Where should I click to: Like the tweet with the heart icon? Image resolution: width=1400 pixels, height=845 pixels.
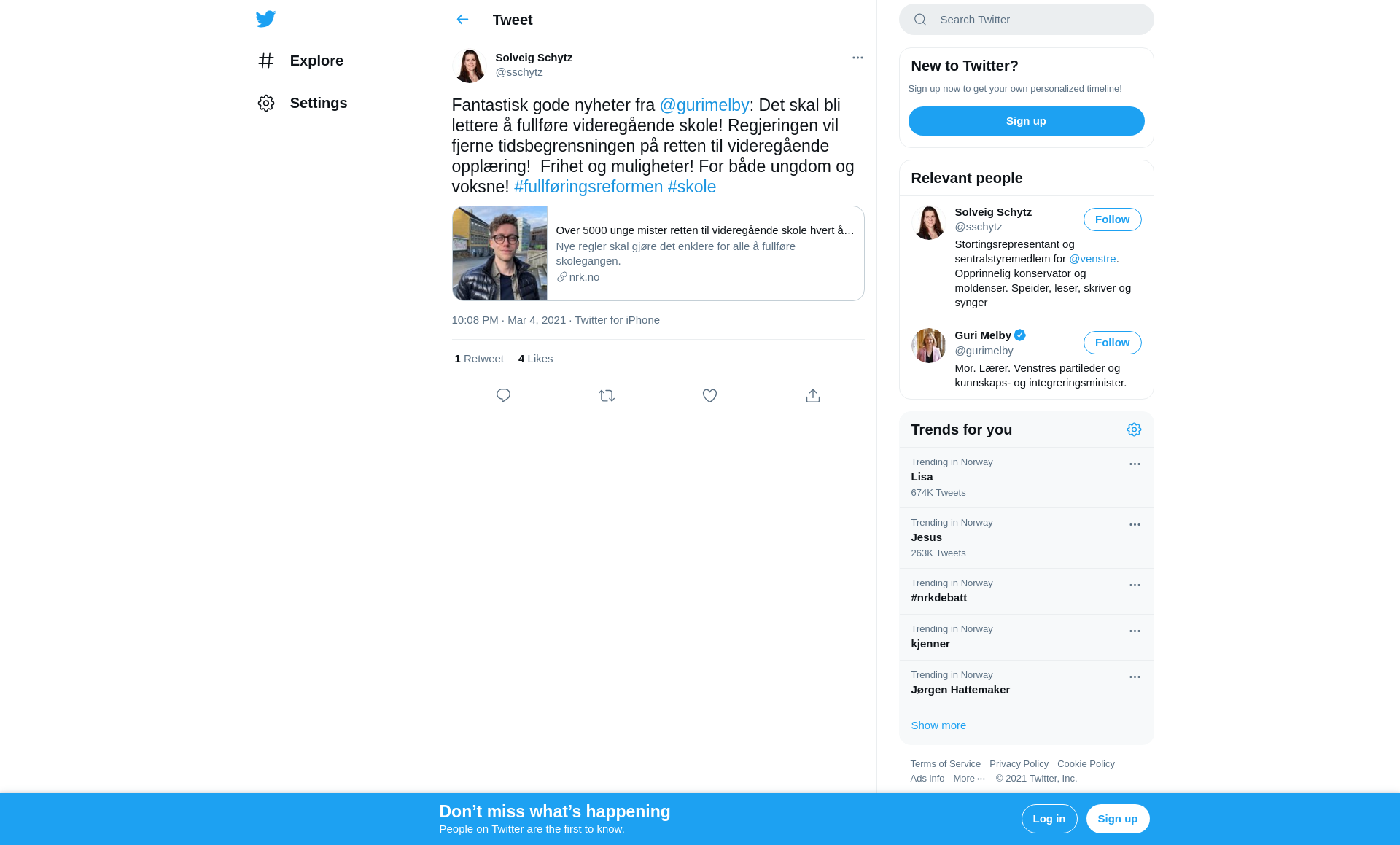[709, 396]
